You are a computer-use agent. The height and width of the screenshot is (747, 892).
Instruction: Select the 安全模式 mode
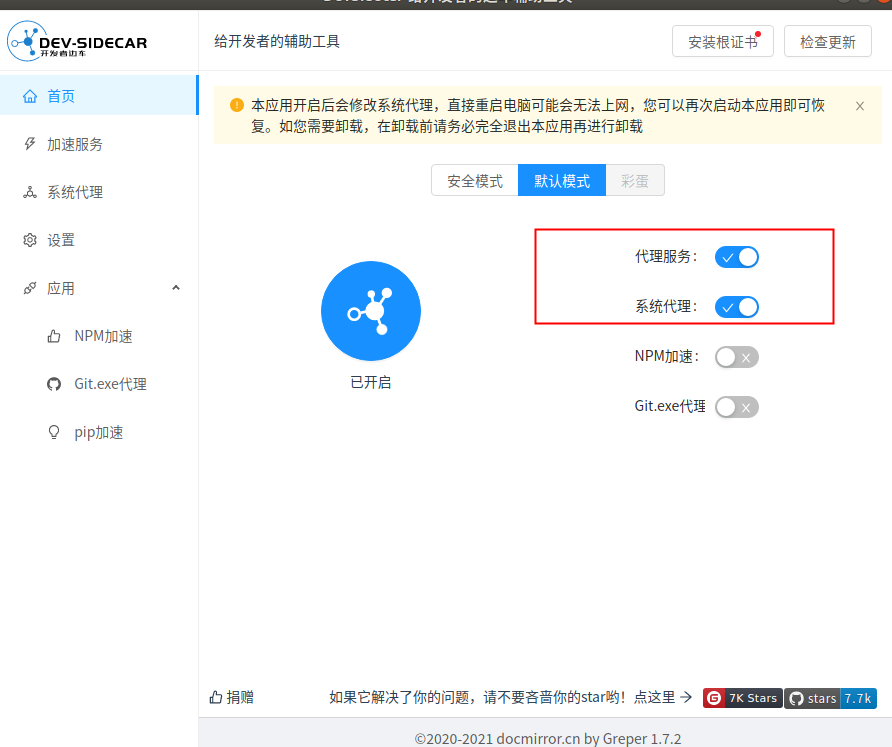pos(475,180)
